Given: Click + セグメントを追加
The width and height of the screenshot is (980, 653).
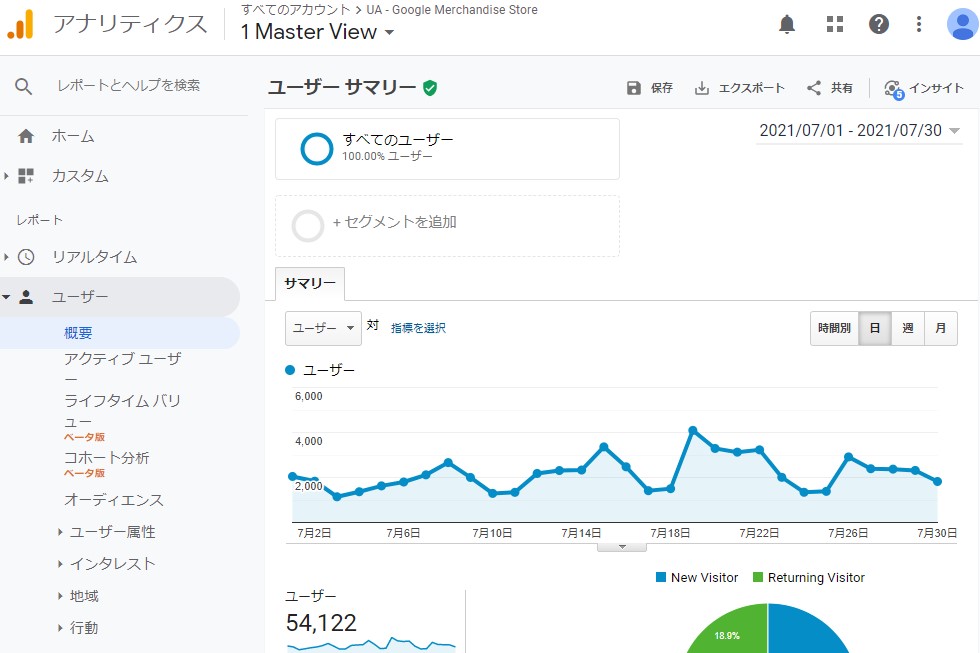Looking at the screenshot, I should pos(394,222).
